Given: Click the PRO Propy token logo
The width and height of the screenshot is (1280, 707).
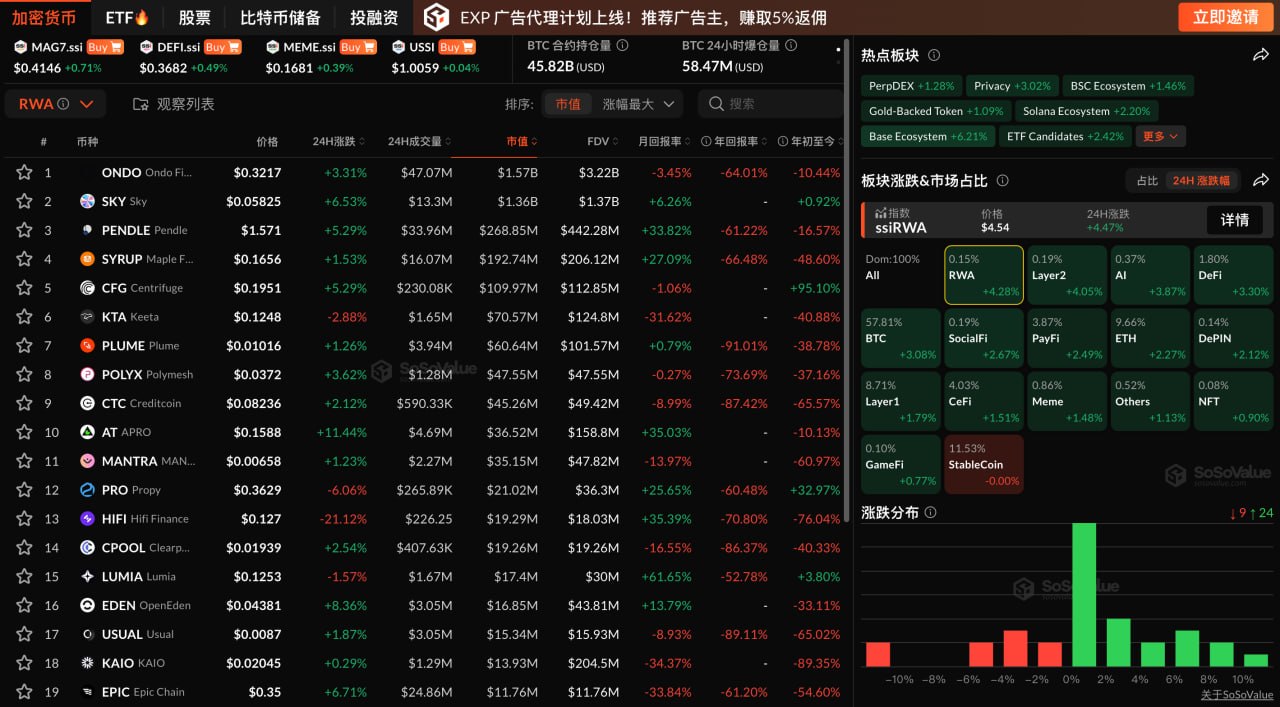Looking at the screenshot, I should click(87, 490).
